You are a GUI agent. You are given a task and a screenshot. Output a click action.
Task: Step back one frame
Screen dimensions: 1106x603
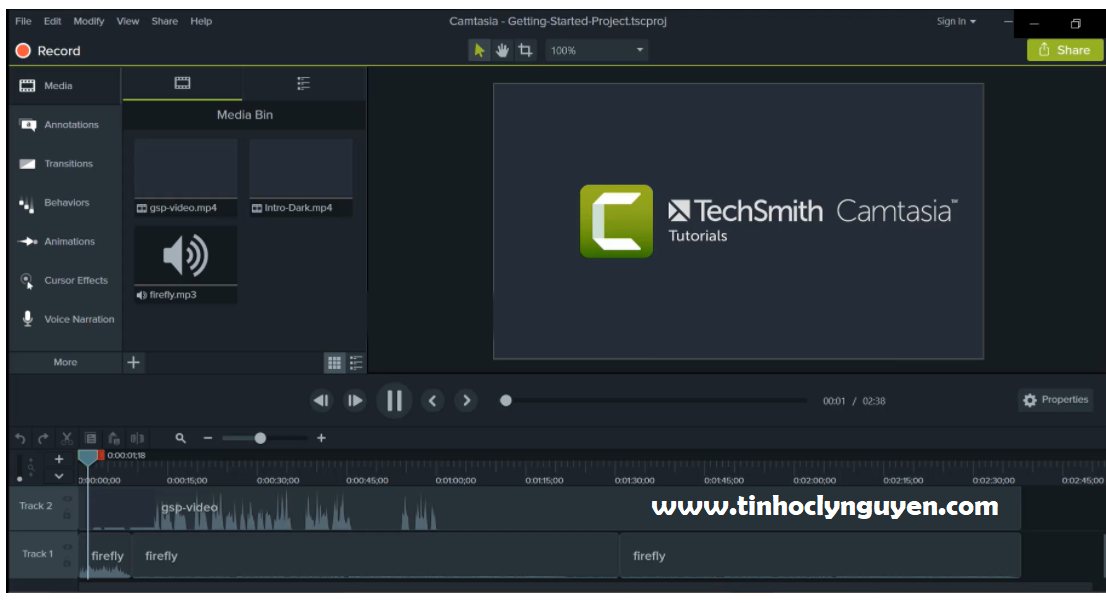tap(322, 401)
